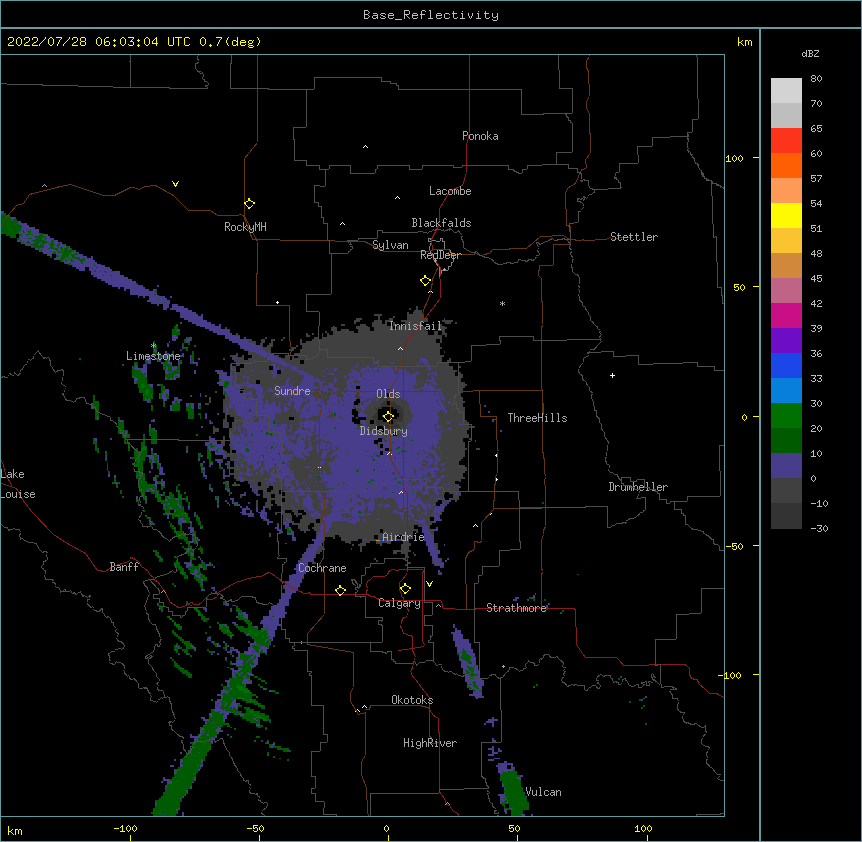862x842 pixels.
Task: Click the yellow diamond marker near RockyMH
Action: coord(250,204)
